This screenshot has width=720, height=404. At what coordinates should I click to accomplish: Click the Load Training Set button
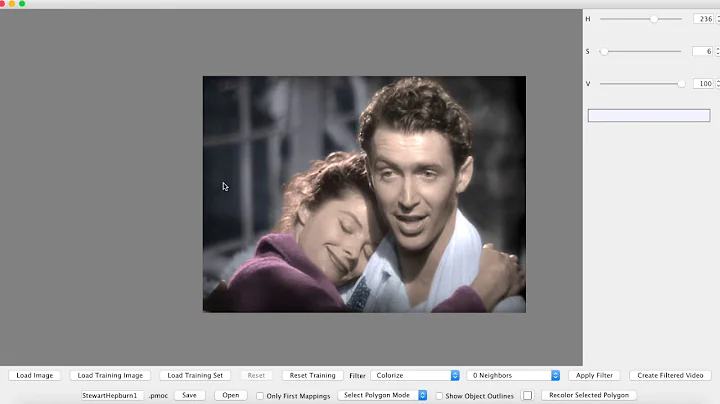(195, 375)
